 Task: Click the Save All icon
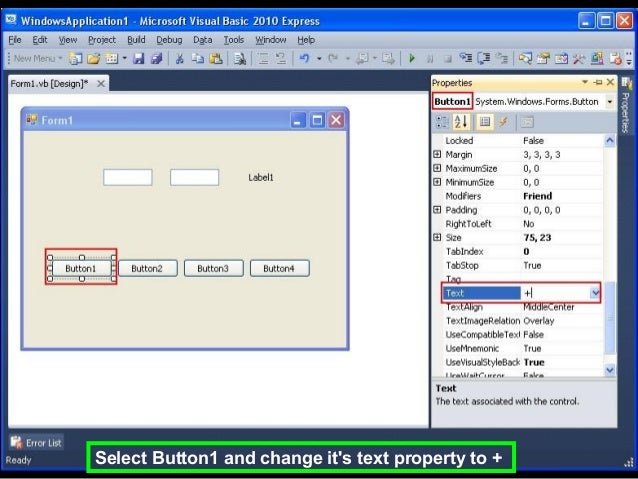pos(157,59)
